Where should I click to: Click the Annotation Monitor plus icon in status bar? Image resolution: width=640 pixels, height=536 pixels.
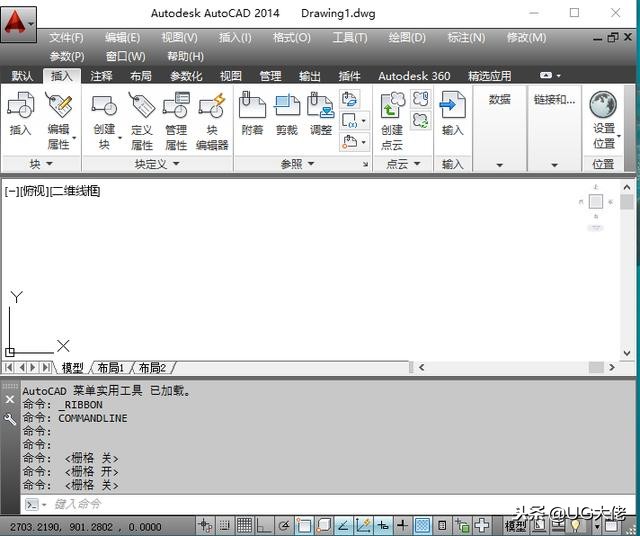(x=482, y=525)
